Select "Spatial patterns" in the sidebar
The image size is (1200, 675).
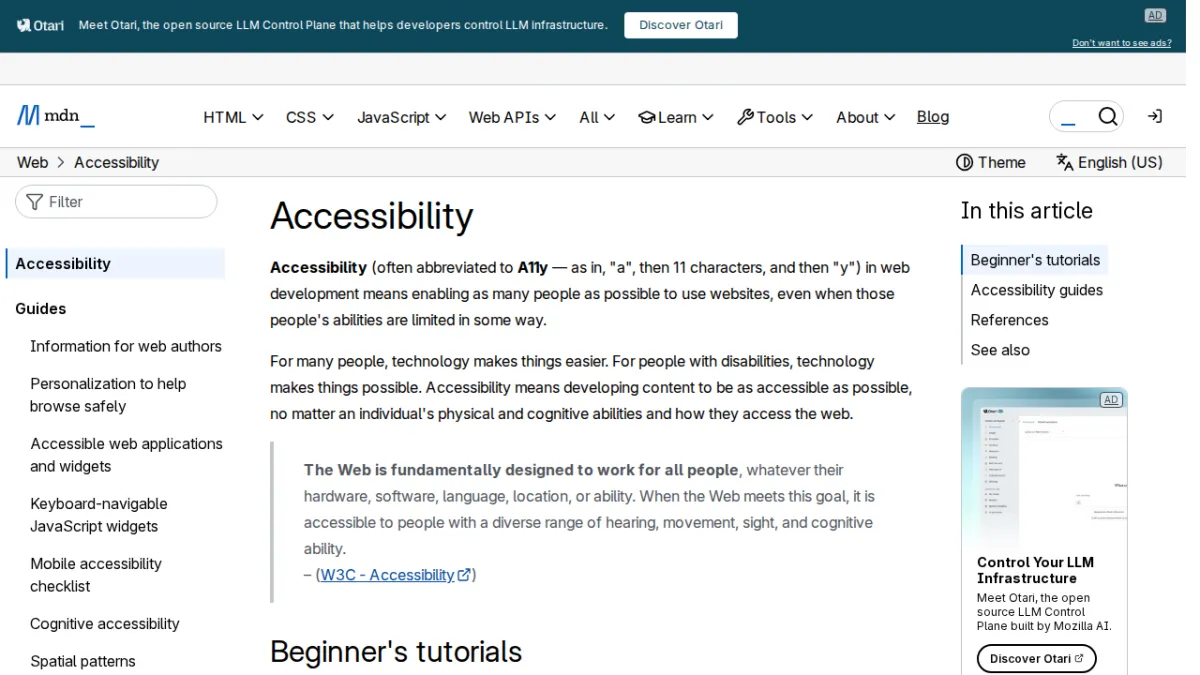tap(83, 661)
